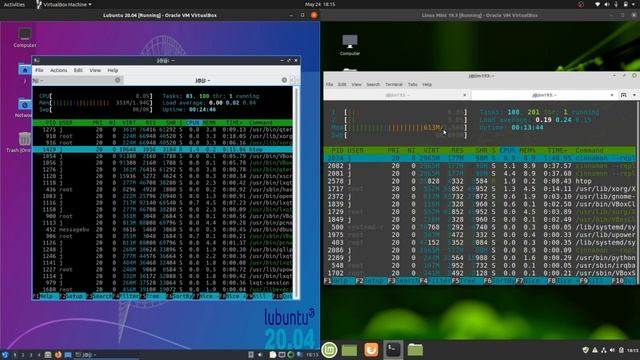This screenshot has width=640, height=360.
Task: Open the Computer icon on Mint desktop
Action: click(x=350, y=45)
